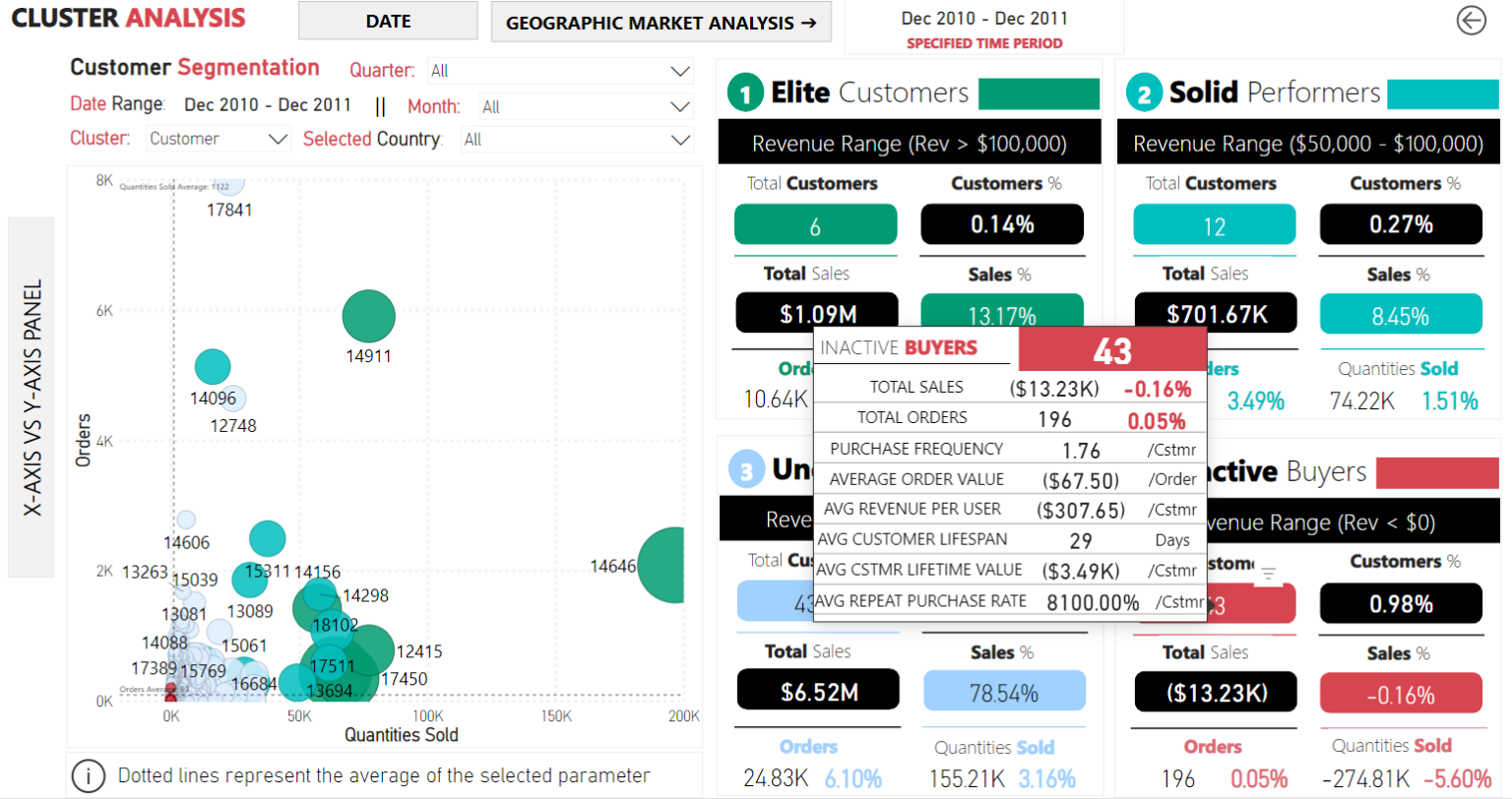Click the green color bar beside Elite Customers
The width and height of the screenshot is (1512, 799).
[x=1039, y=93]
